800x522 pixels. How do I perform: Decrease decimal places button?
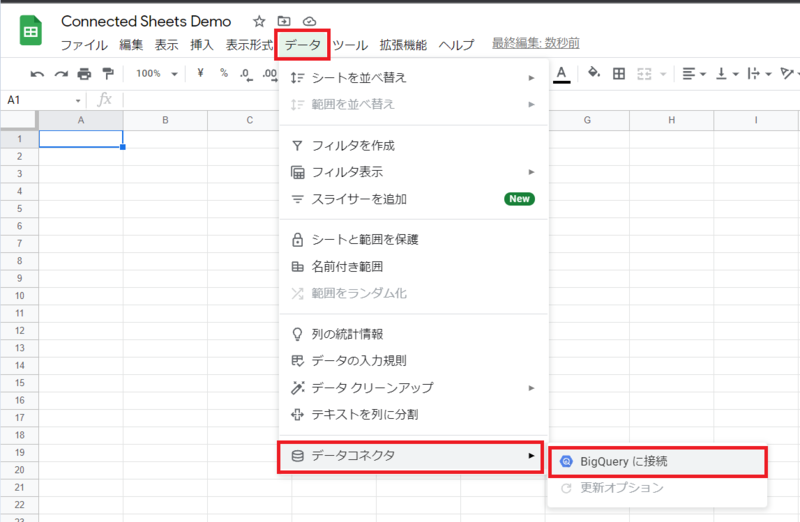[x=246, y=74]
